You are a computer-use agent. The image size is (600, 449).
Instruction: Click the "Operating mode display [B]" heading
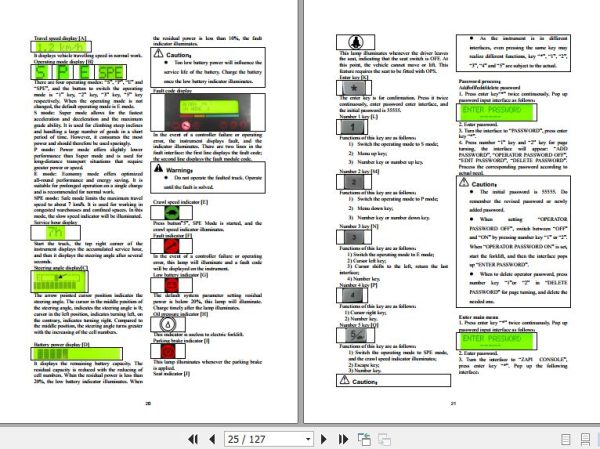63,62
